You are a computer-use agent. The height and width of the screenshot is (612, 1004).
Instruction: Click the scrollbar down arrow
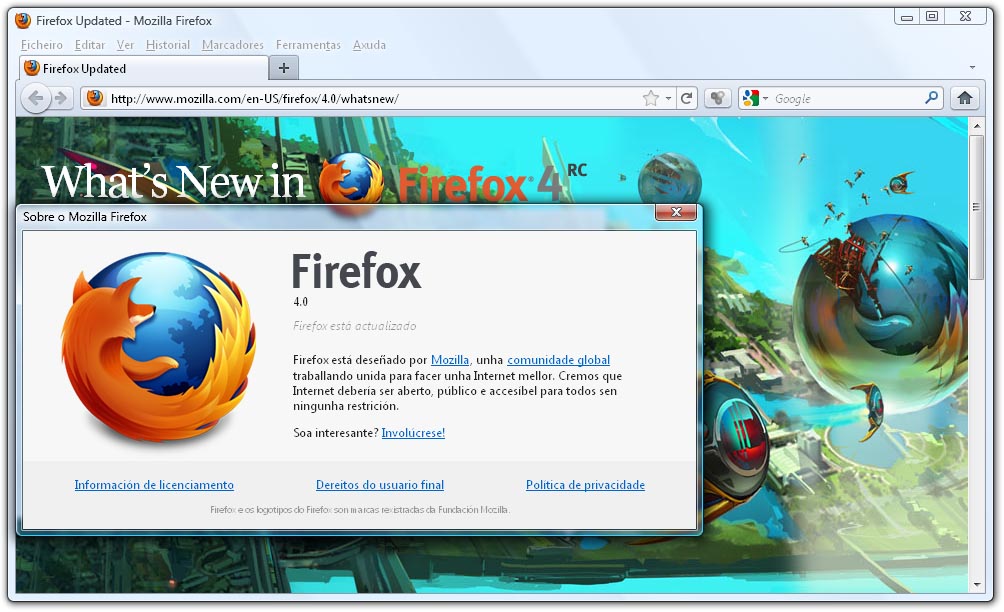pyautogui.click(x=976, y=584)
